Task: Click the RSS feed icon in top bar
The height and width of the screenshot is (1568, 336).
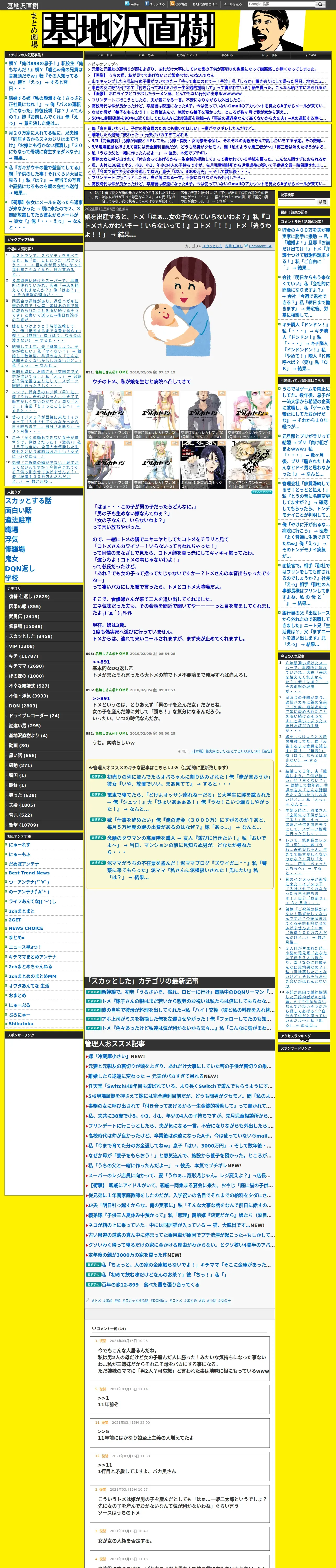Action: point(172,4)
